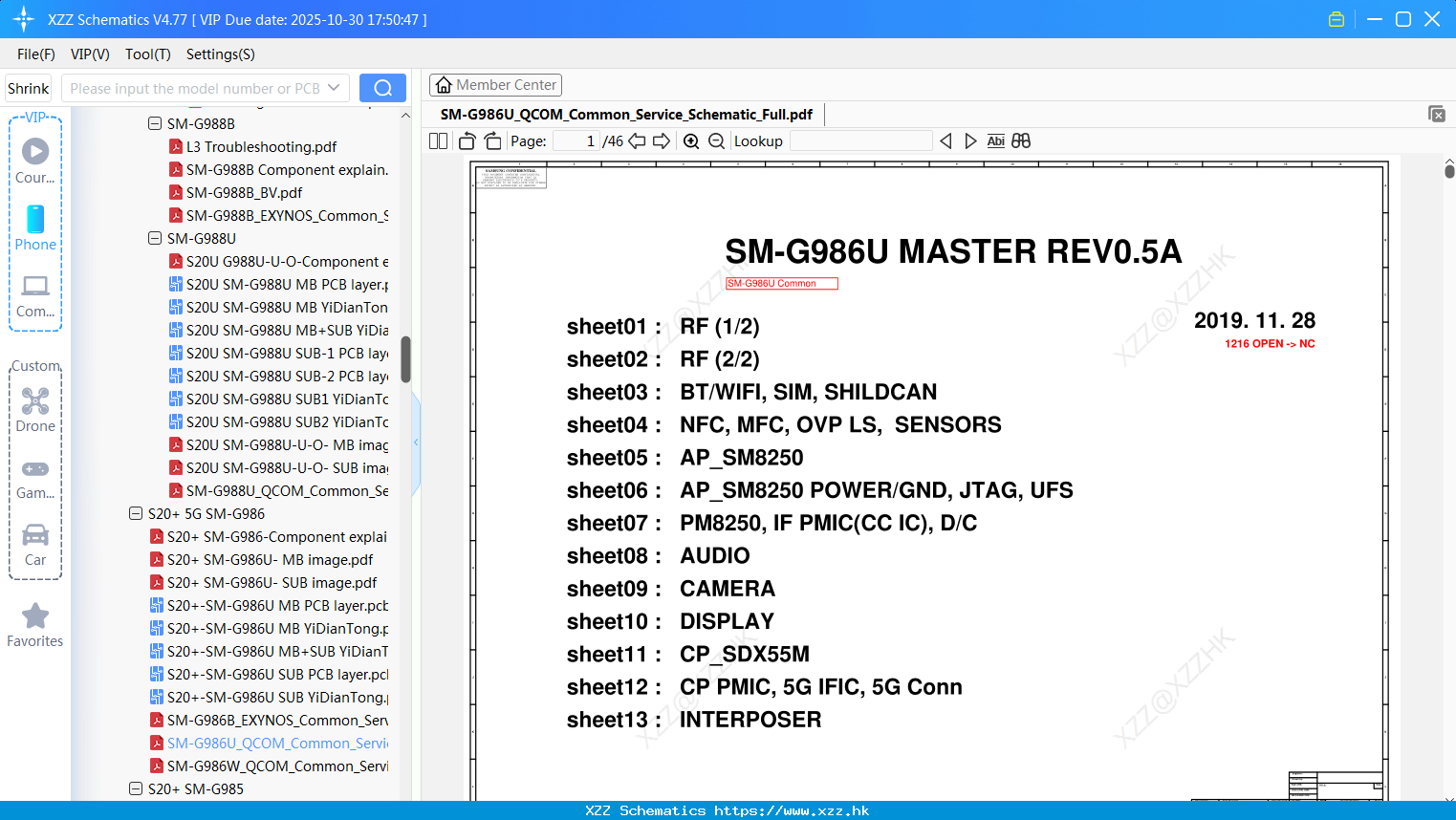
Task: Close the open PDF document tab panel
Action: click(x=1436, y=114)
